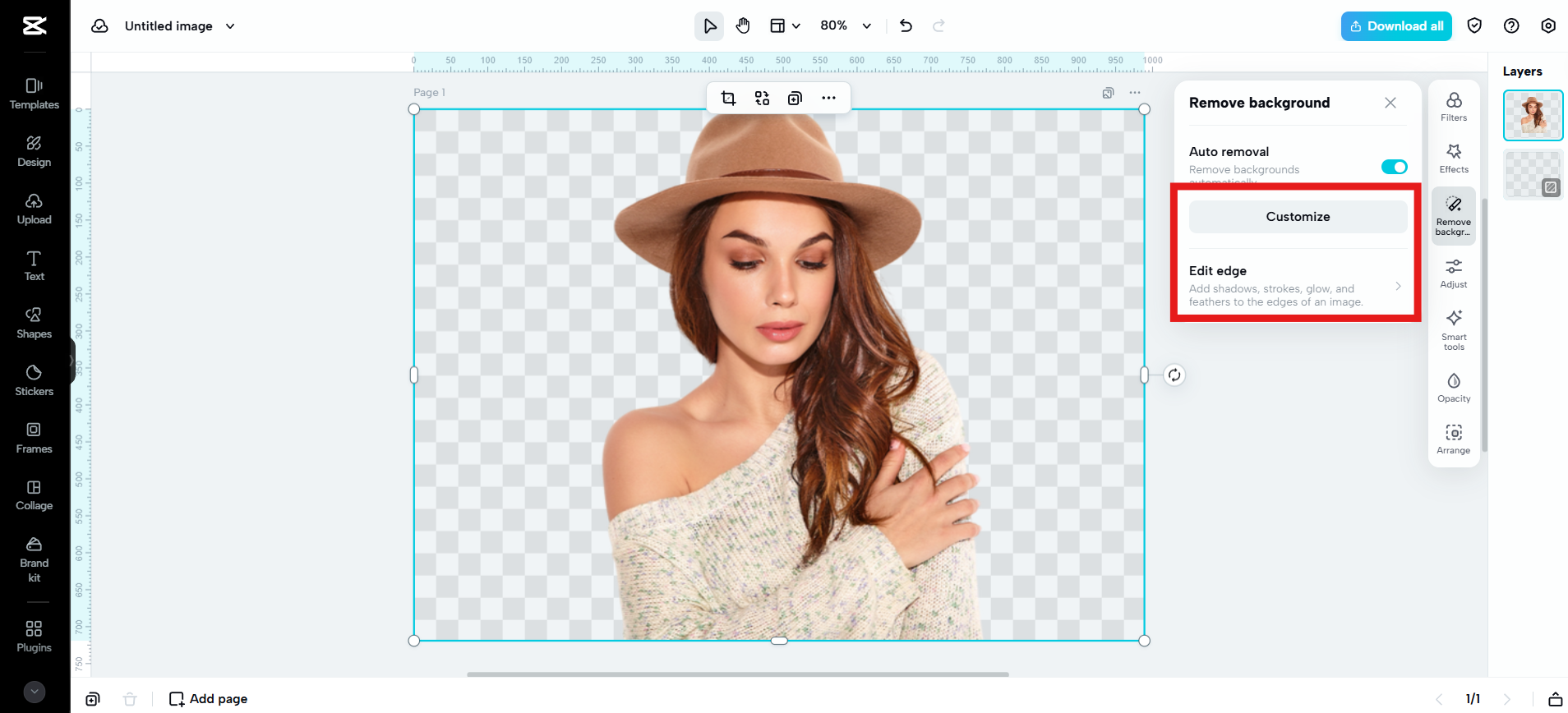The image size is (1568, 713).
Task: Close the Remove background panel
Action: click(x=1390, y=103)
